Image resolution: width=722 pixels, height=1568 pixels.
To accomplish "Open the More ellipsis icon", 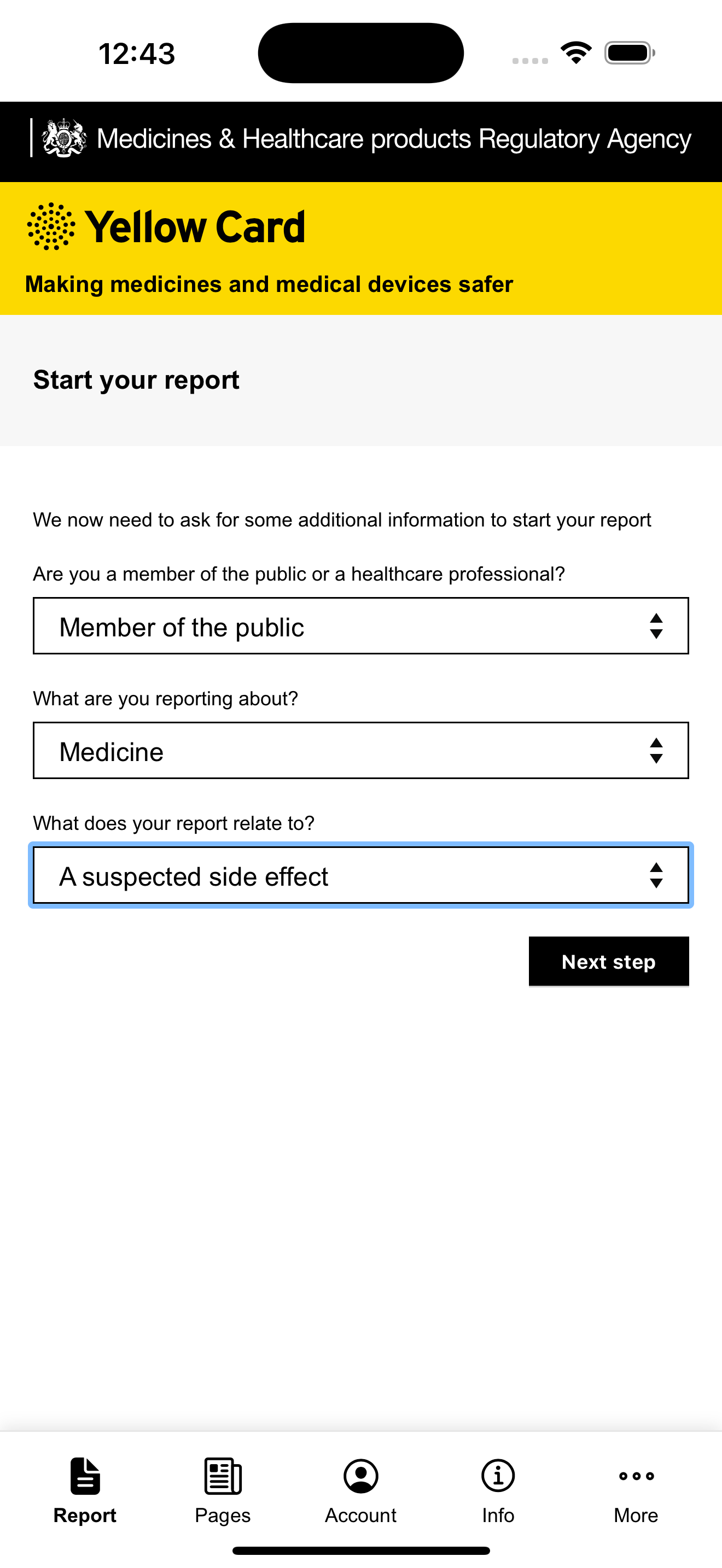I will (x=636, y=1476).
